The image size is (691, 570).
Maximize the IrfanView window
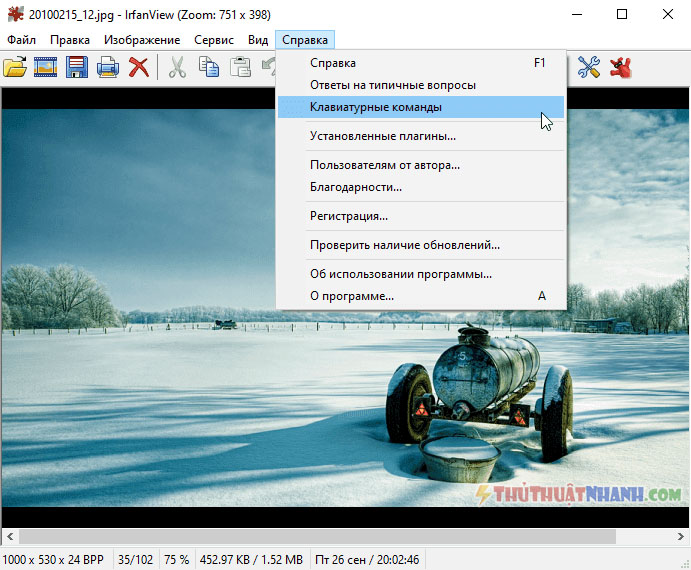pos(622,15)
